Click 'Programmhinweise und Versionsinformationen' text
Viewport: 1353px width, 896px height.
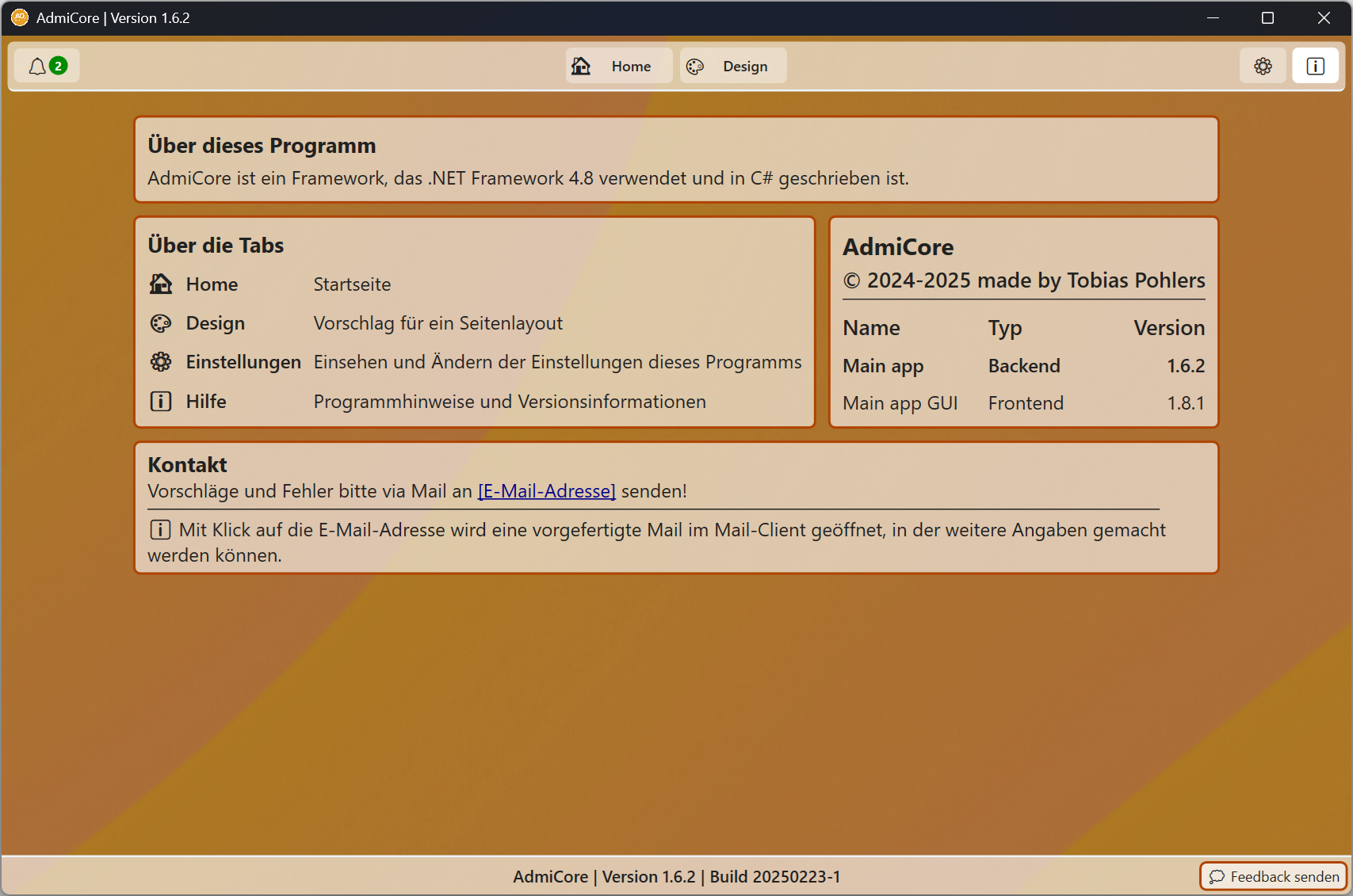[x=510, y=402]
